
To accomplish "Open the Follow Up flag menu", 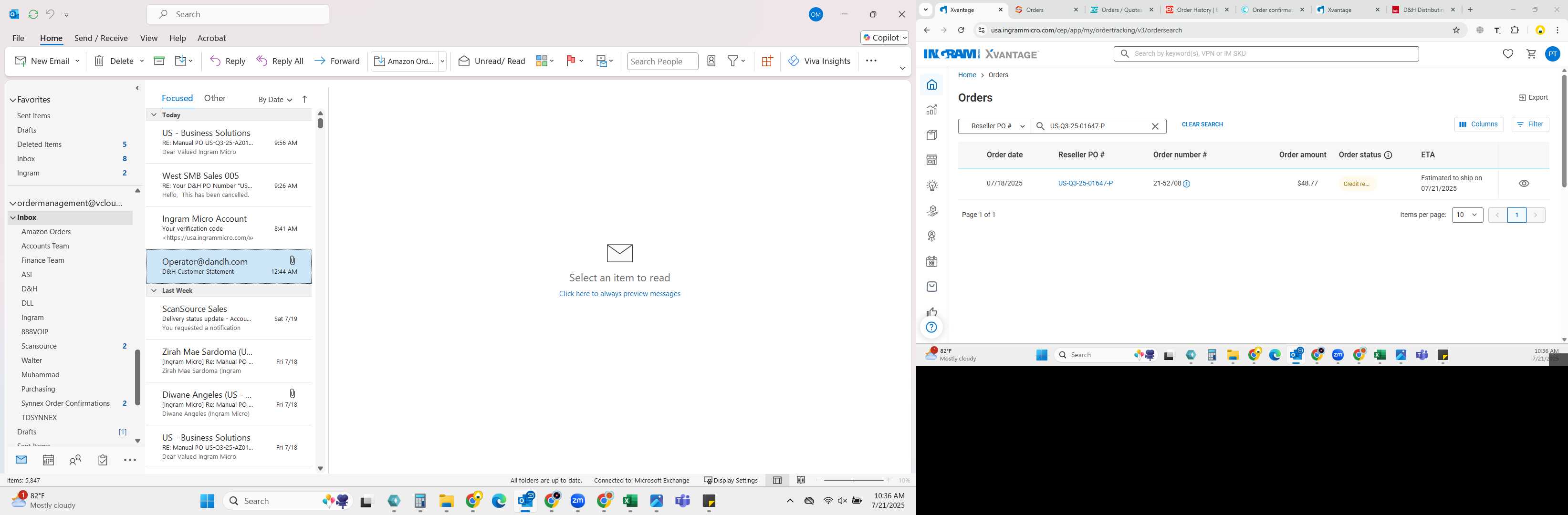I will click(x=575, y=61).
